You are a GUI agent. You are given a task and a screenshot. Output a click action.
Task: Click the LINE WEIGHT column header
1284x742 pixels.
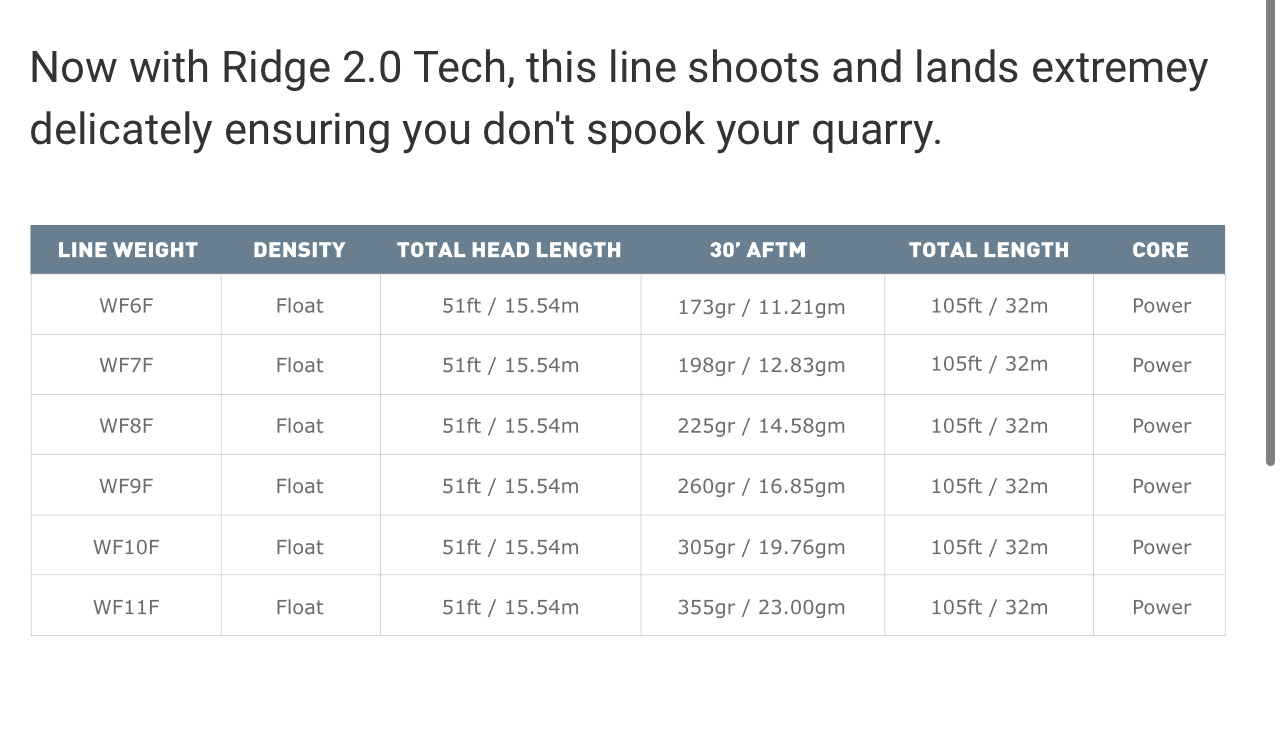coord(127,250)
